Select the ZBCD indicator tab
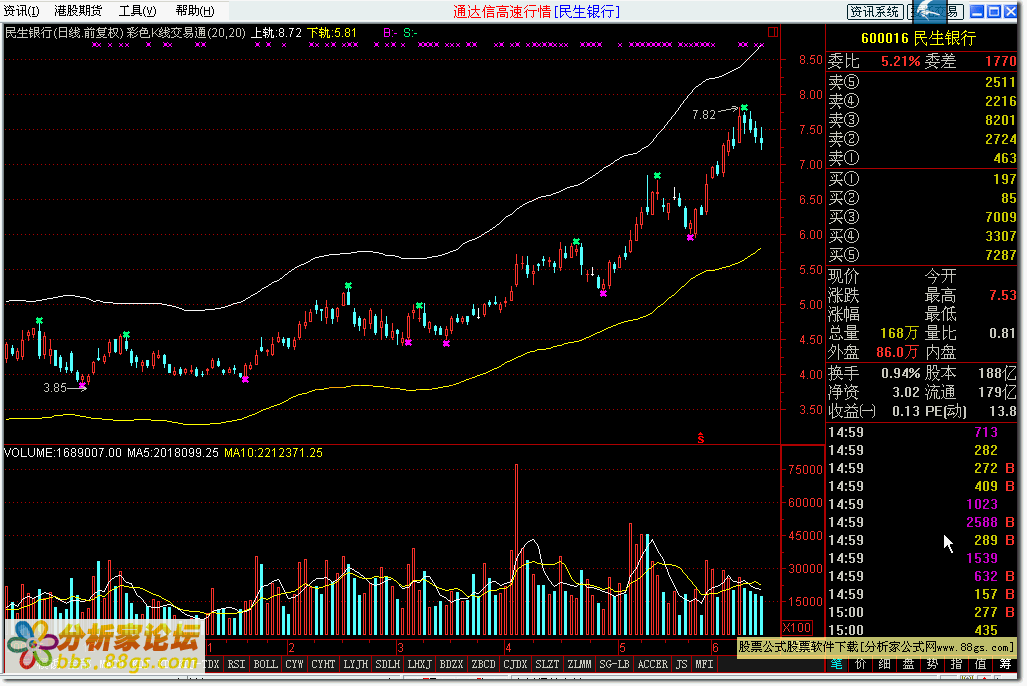 click(x=483, y=664)
